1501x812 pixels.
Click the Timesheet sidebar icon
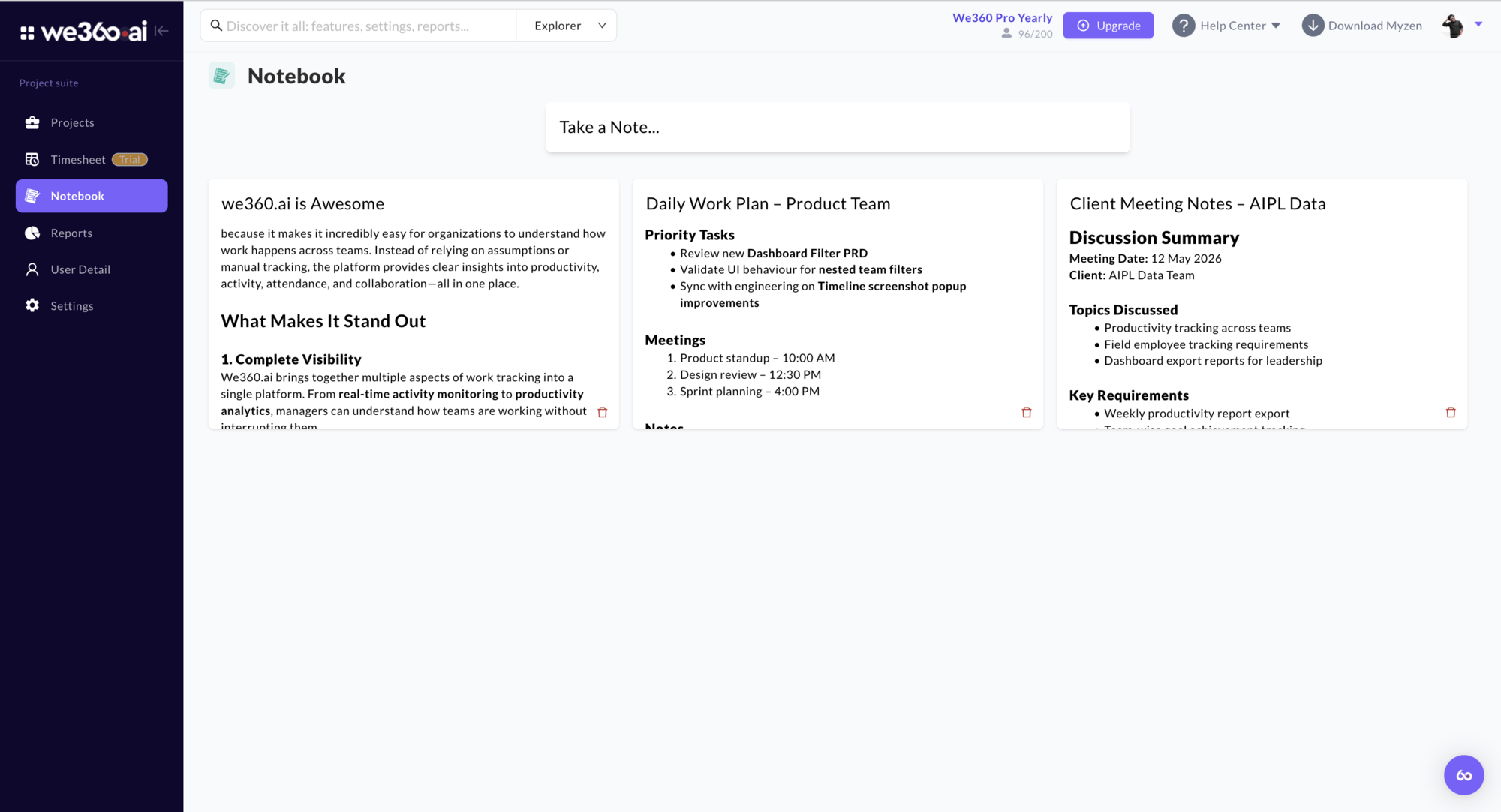[x=32, y=159]
